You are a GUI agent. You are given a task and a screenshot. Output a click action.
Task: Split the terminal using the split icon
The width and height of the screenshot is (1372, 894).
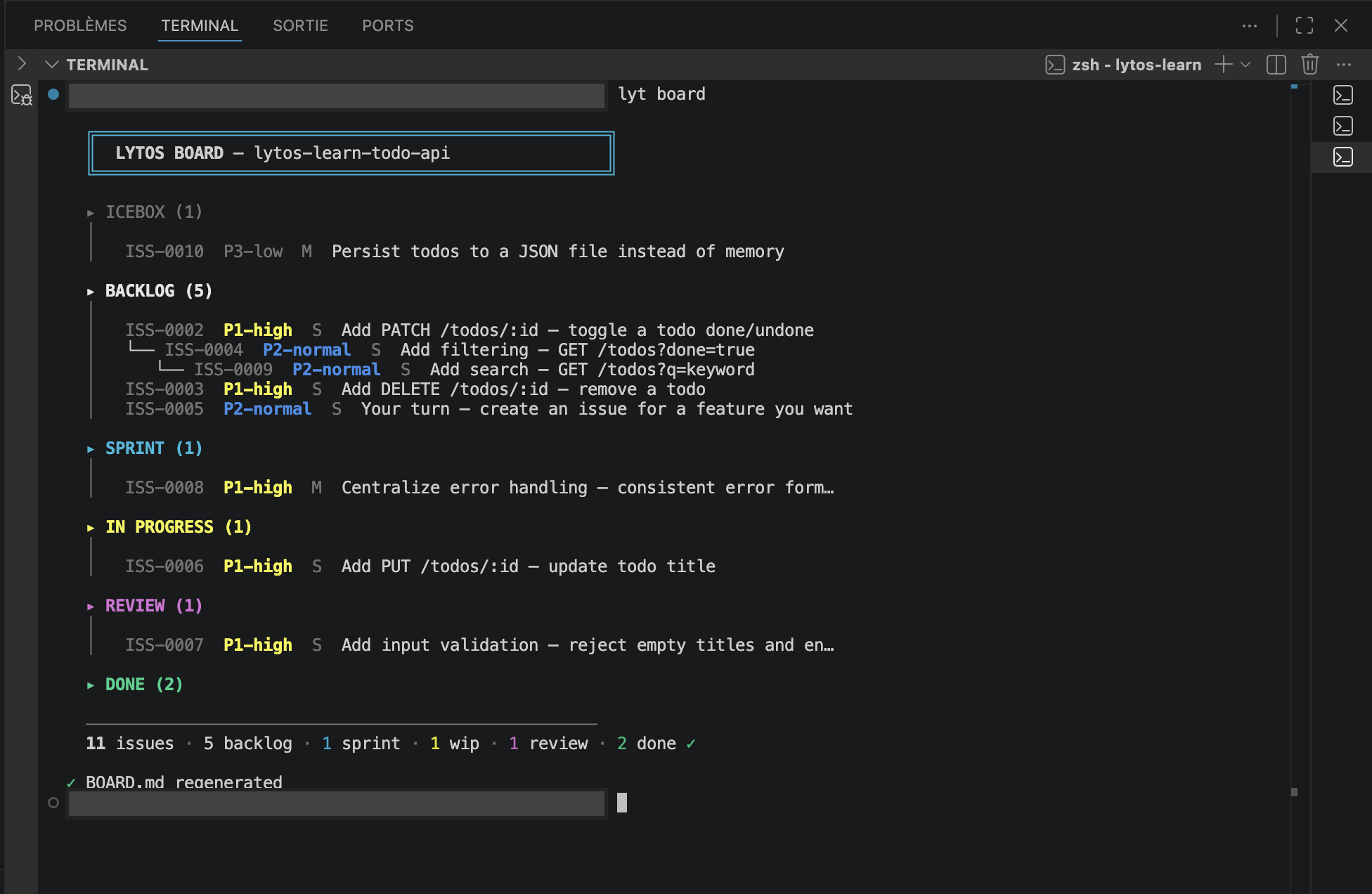click(1276, 64)
